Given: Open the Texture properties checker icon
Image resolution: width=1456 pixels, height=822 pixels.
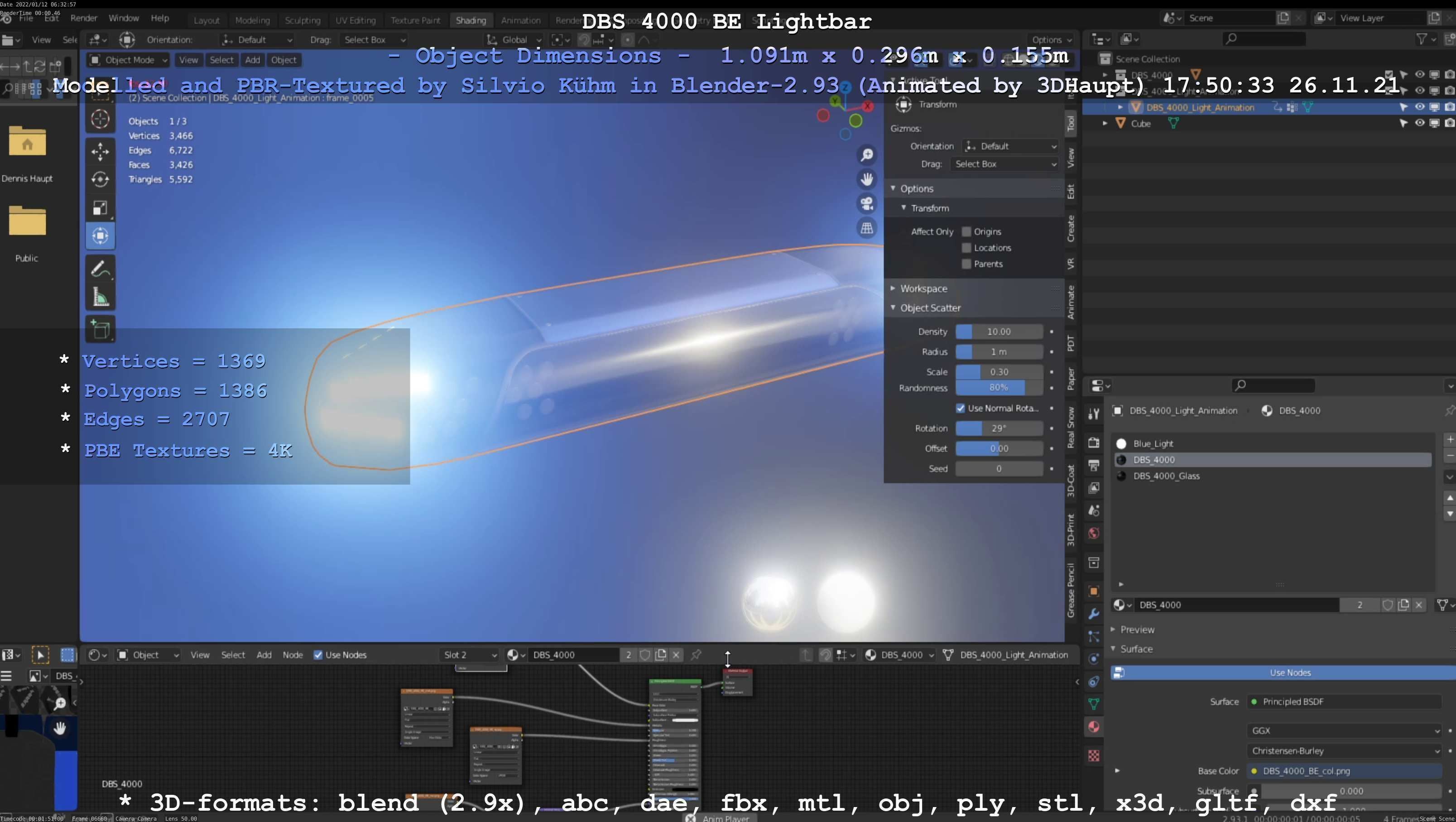Looking at the screenshot, I should (1094, 756).
